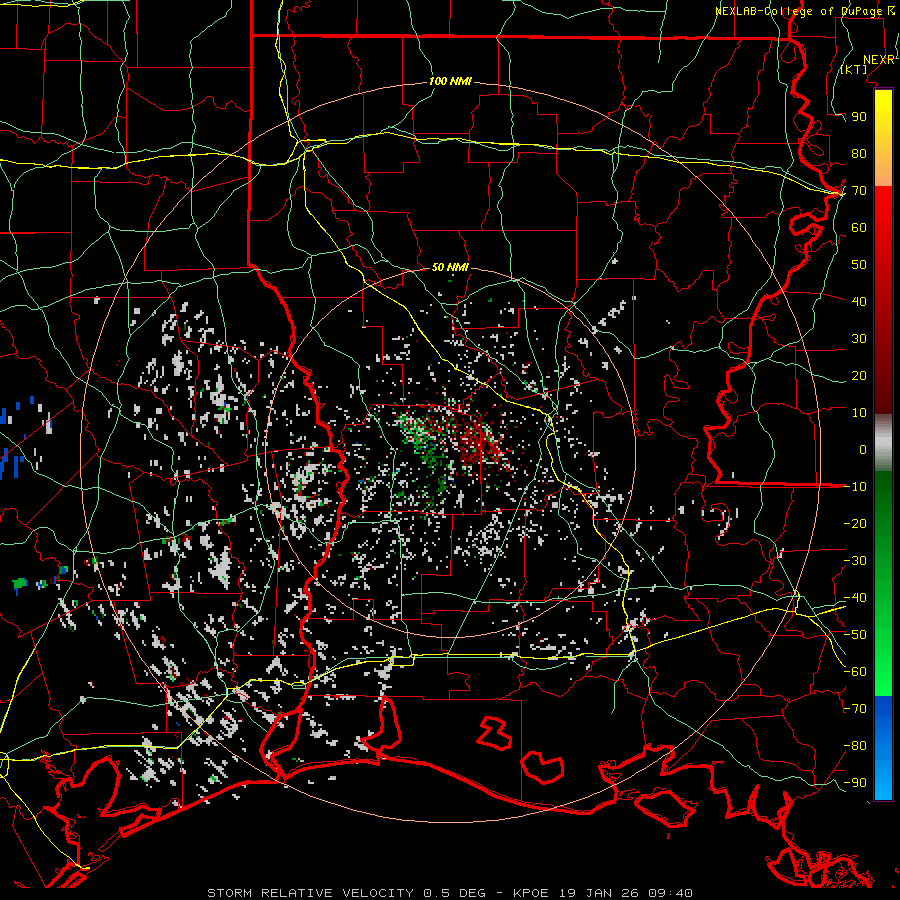The height and width of the screenshot is (900, 900).
Task: Select the -80 value on the velocity scale
Action: click(855, 746)
